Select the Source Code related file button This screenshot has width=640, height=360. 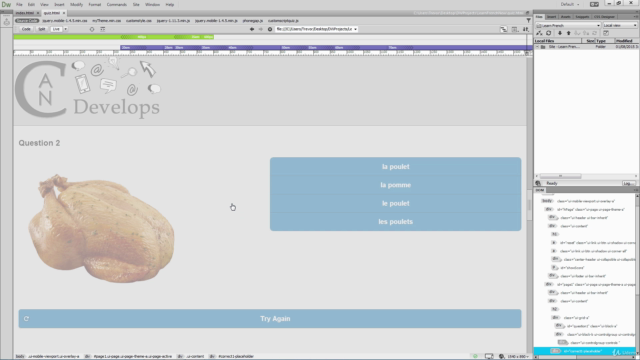point(27,20)
